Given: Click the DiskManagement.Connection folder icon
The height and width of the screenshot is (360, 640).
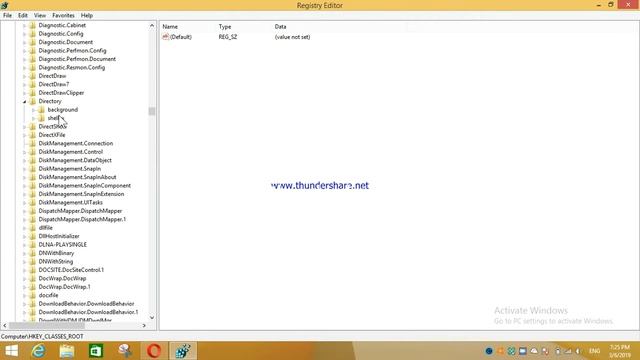Looking at the screenshot, I should tap(33, 143).
